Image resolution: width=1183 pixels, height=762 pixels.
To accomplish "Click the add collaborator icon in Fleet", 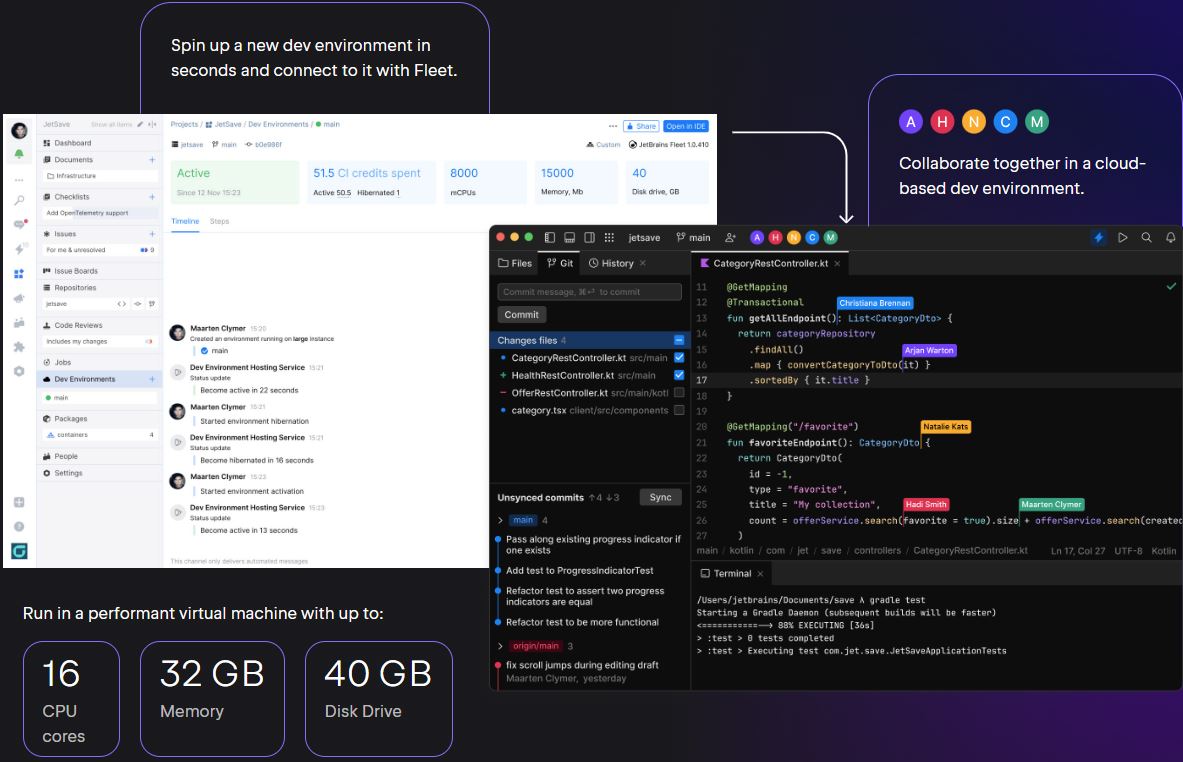I will click(x=730, y=238).
